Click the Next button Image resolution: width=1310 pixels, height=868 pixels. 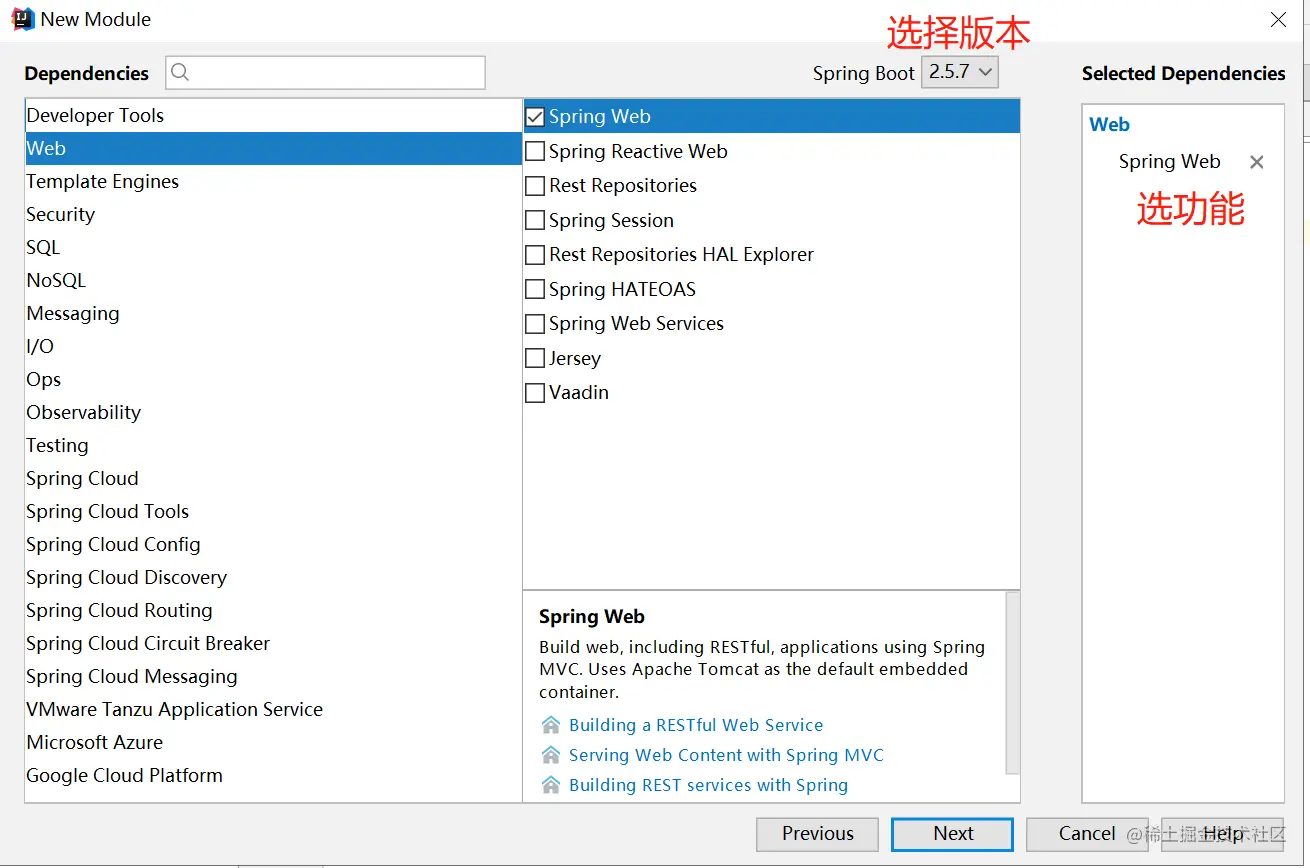coord(952,834)
